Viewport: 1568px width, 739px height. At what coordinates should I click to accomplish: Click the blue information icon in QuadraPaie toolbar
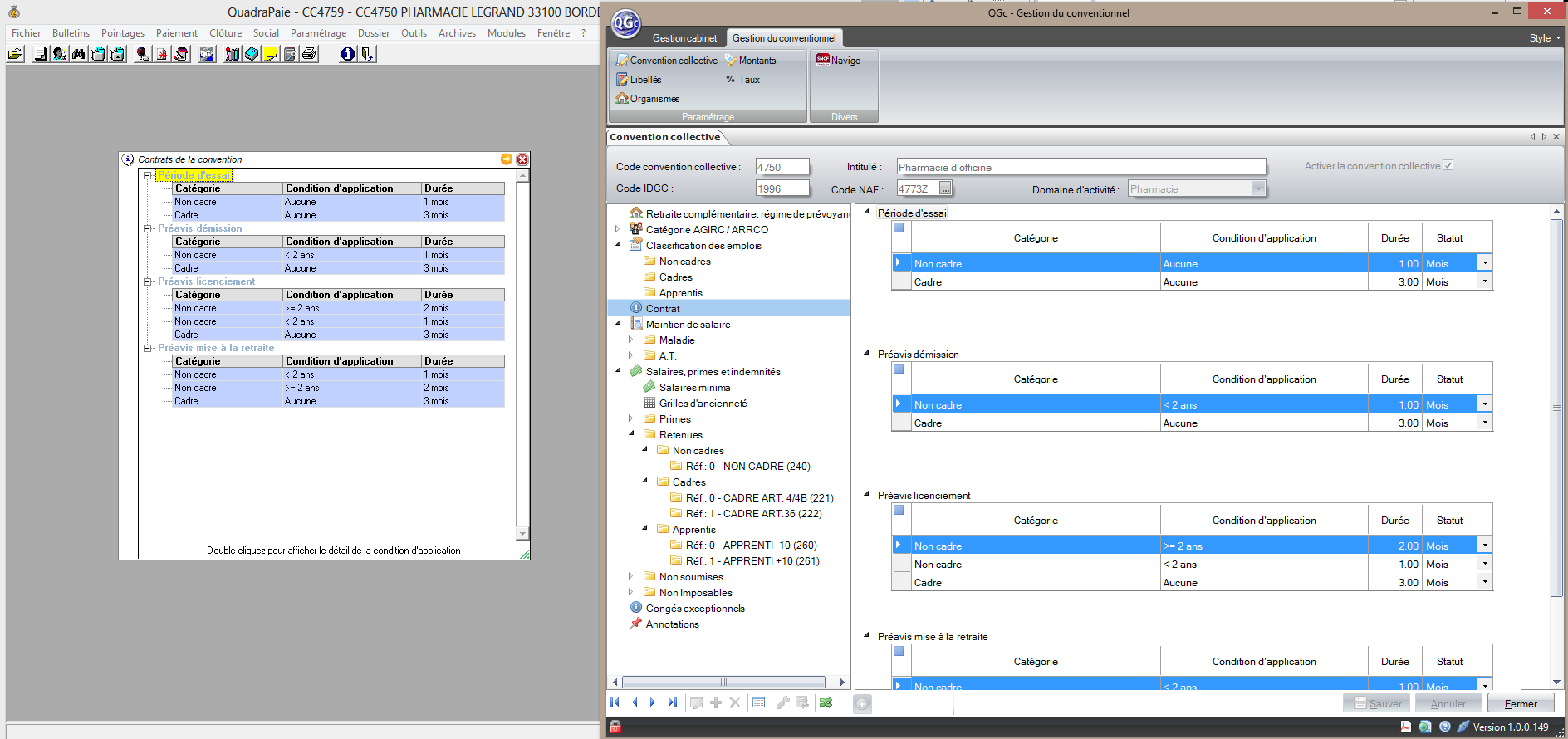coord(348,54)
